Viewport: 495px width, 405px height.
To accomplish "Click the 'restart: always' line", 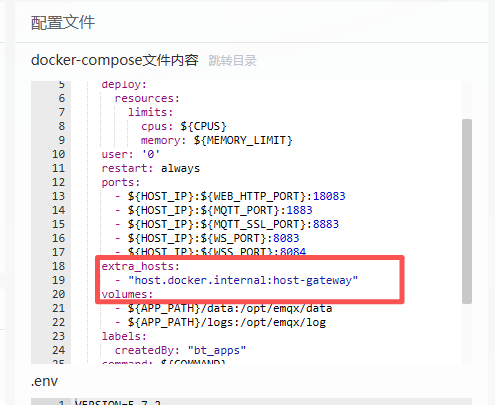I will (x=151, y=168).
